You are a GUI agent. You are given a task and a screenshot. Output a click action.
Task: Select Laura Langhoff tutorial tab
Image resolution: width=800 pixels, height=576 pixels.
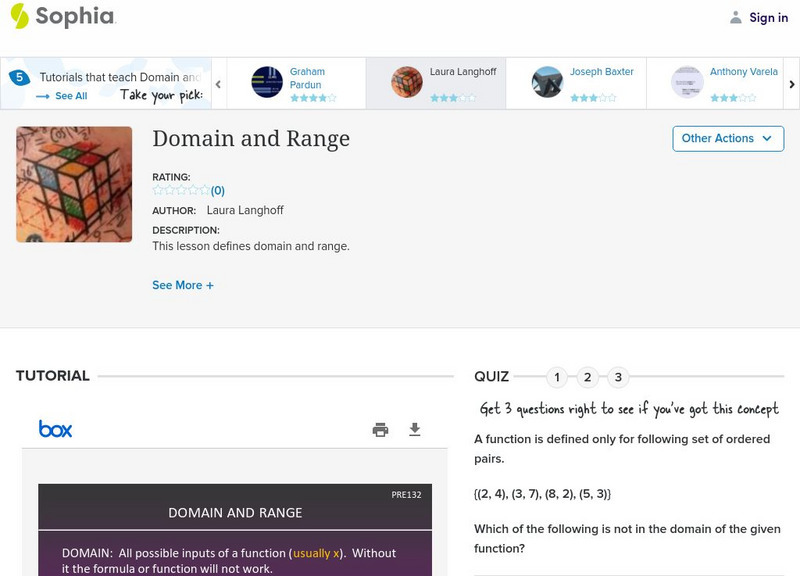click(x=435, y=82)
